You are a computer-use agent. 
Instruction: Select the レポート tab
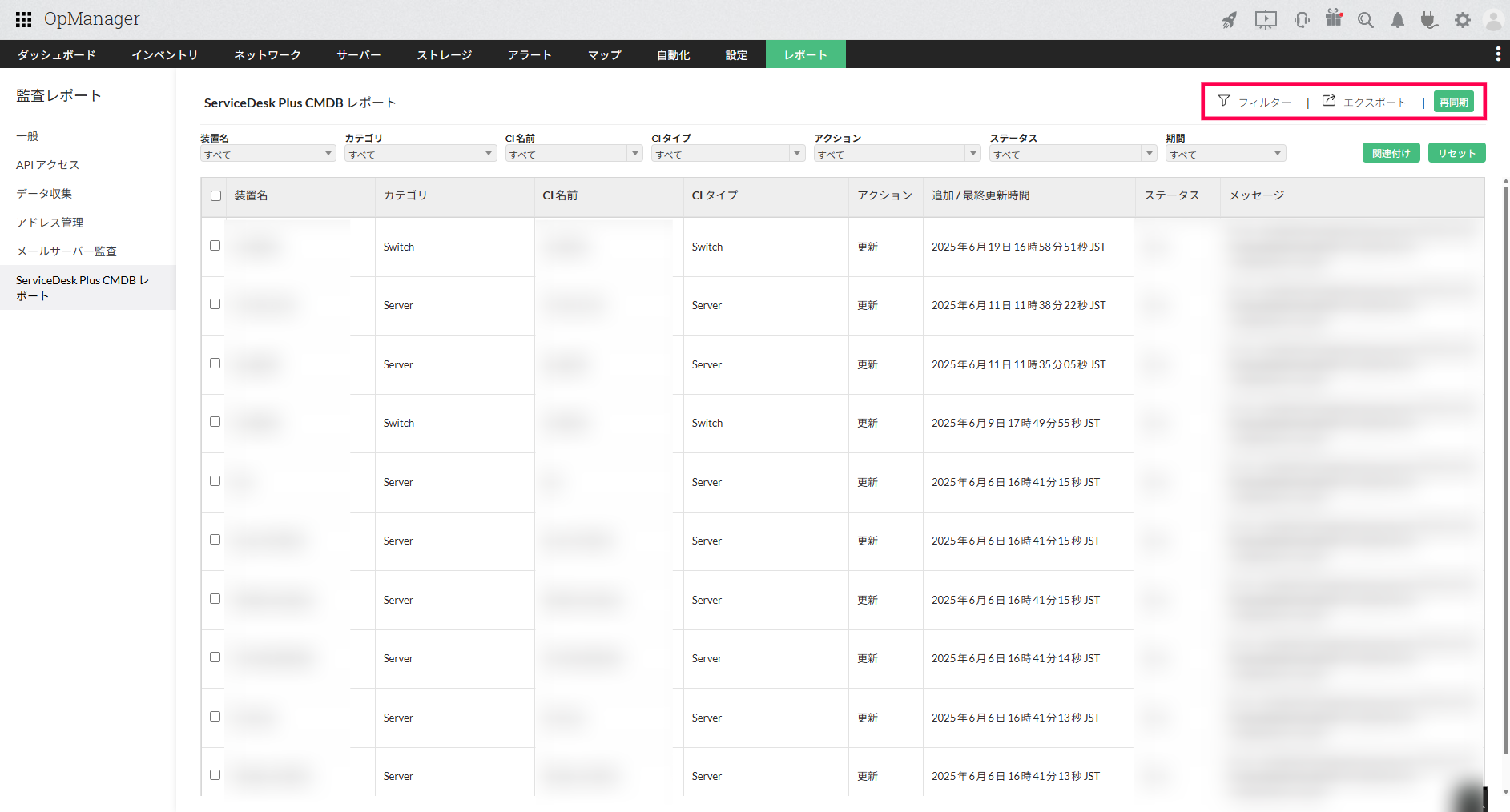click(x=806, y=54)
